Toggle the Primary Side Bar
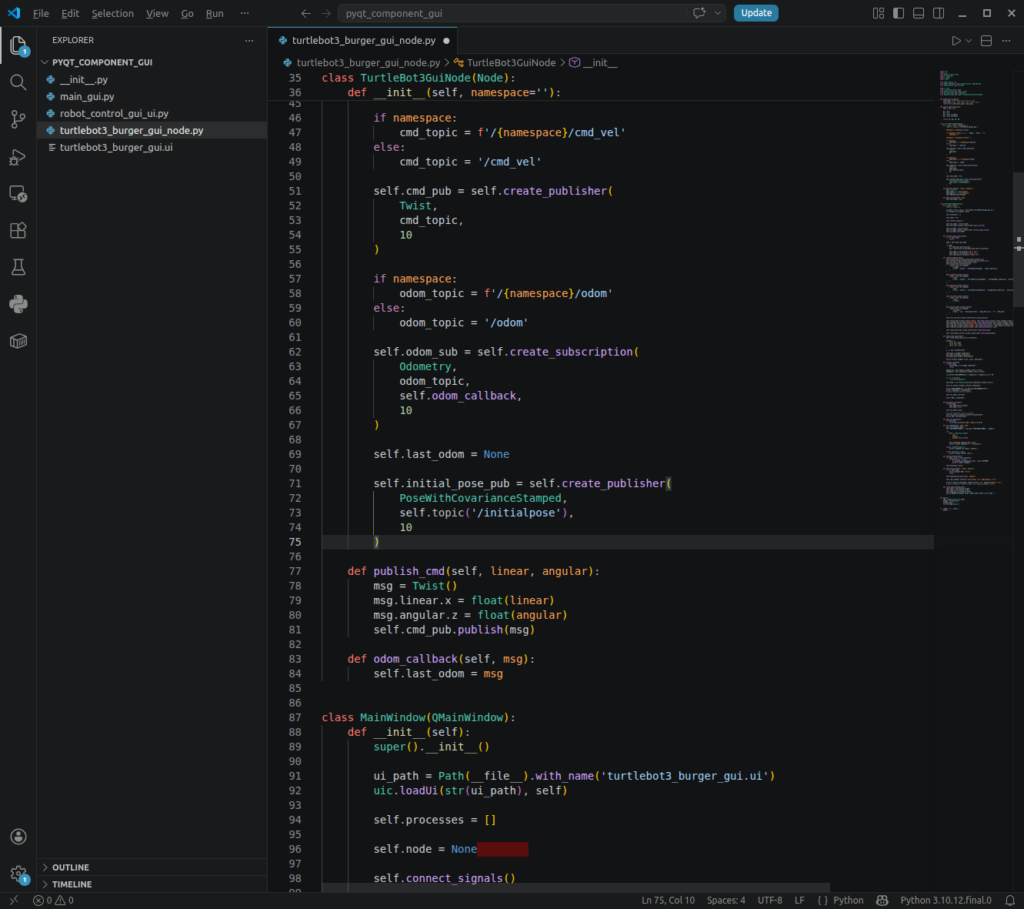 click(x=899, y=13)
